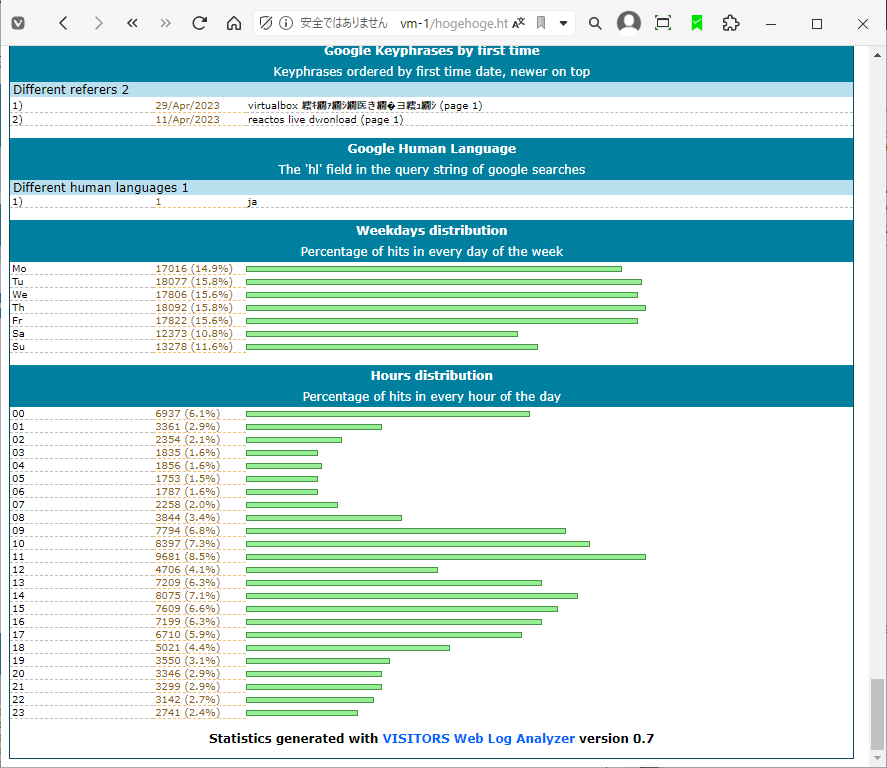
Task: Open the extensions puzzle icon
Action: [731, 23]
